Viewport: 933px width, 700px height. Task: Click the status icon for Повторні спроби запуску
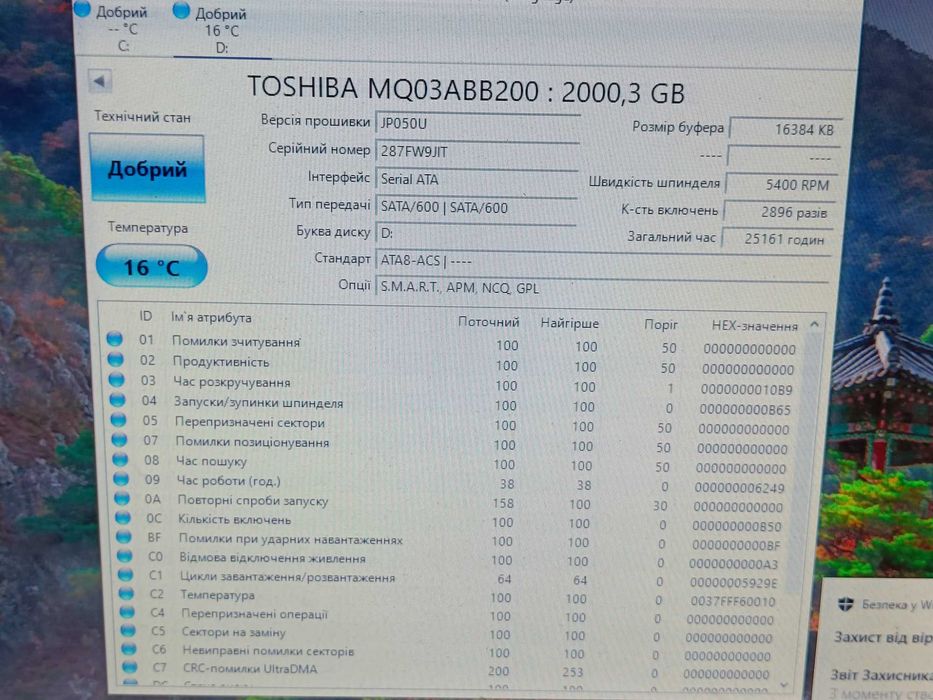pyautogui.click(x=122, y=498)
